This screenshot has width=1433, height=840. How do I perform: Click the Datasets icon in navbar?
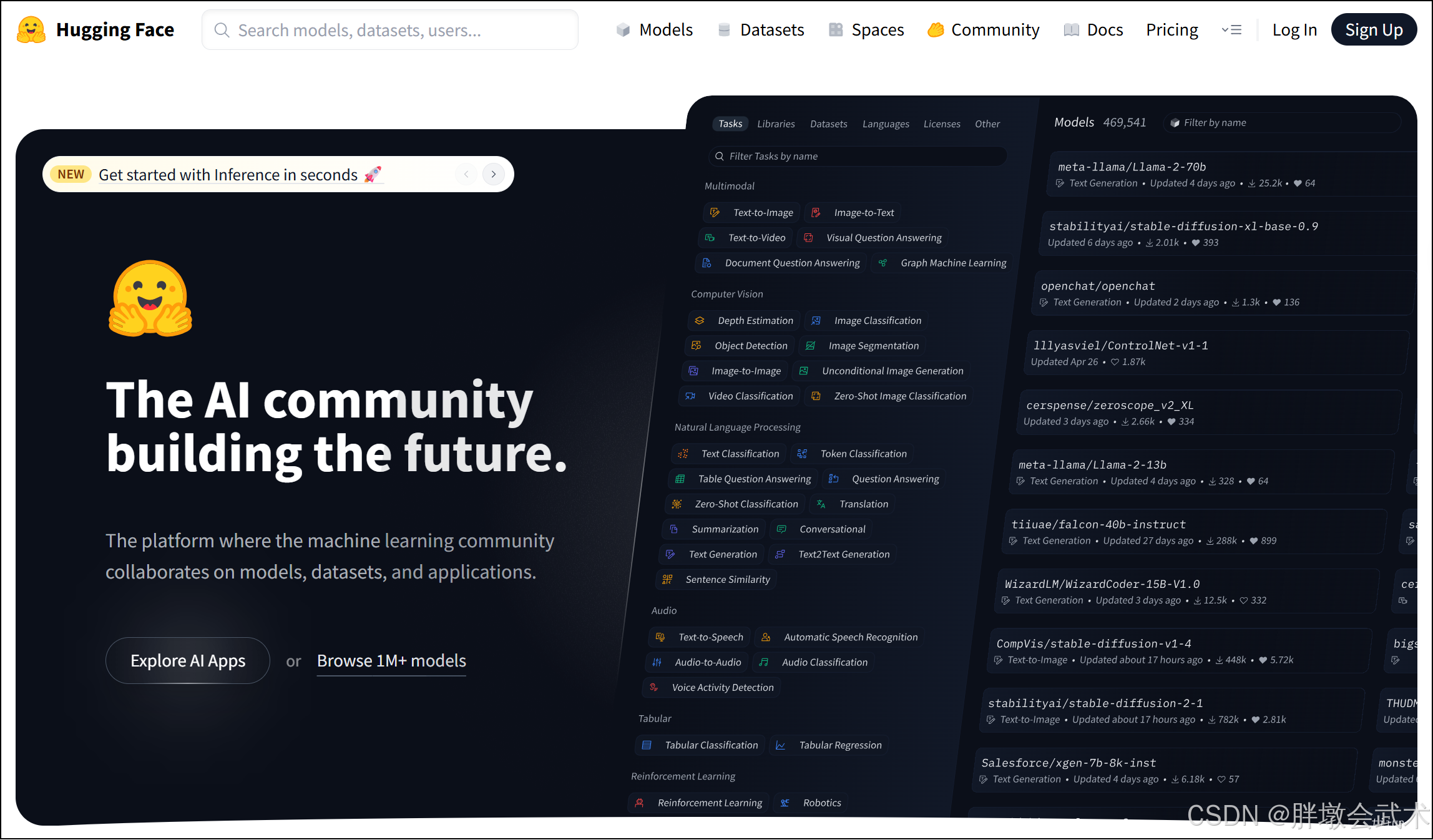coord(724,30)
